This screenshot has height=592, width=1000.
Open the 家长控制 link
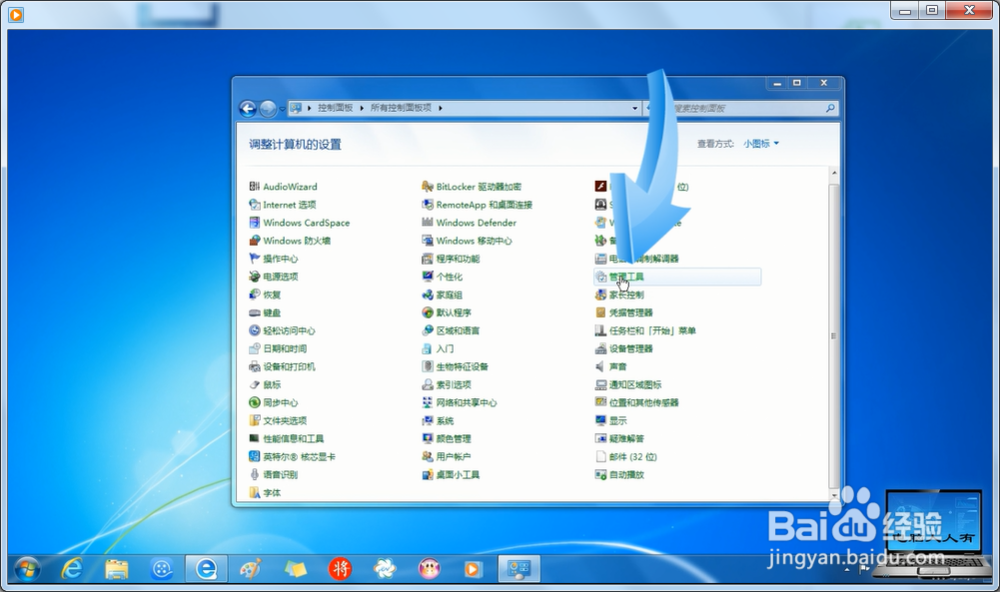click(x=626, y=295)
